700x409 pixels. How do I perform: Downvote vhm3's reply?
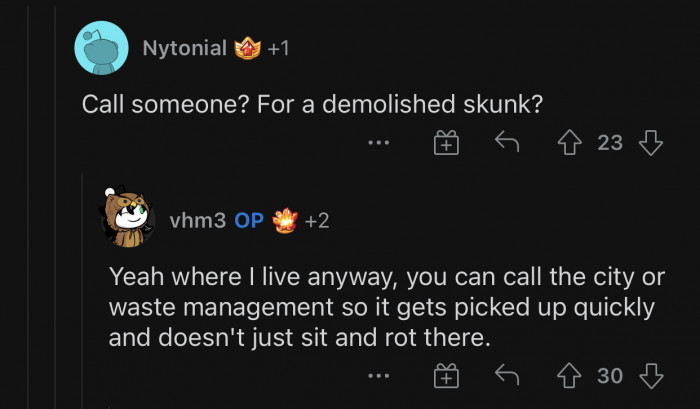pos(651,376)
